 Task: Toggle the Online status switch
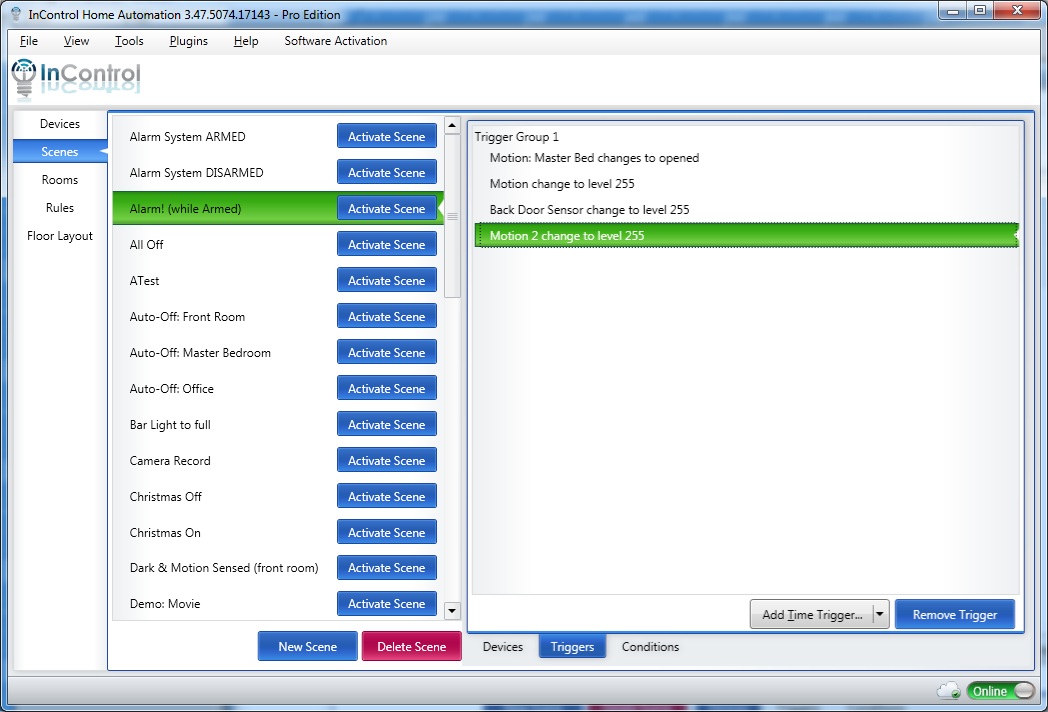[1001, 691]
